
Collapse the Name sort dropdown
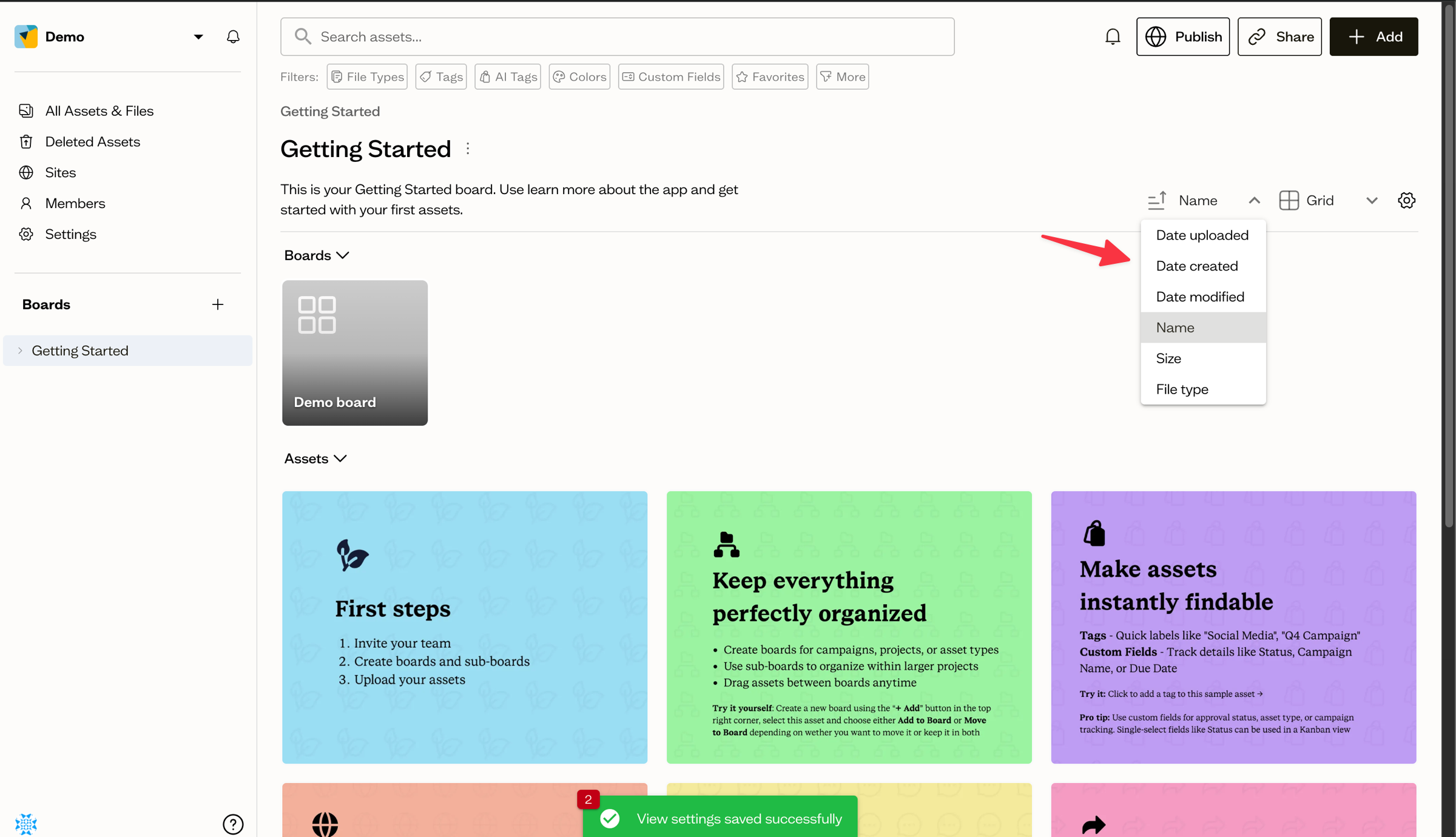(1254, 200)
